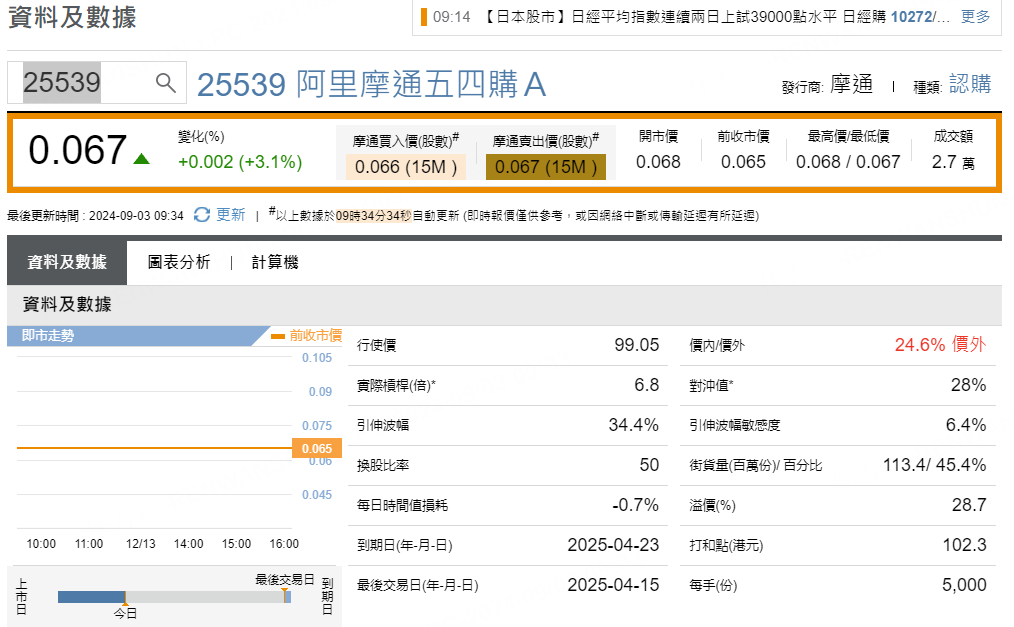The height and width of the screenshot is (627, 1014).
Task: Open the 更多 news link
Action: (x=975, y=17)
